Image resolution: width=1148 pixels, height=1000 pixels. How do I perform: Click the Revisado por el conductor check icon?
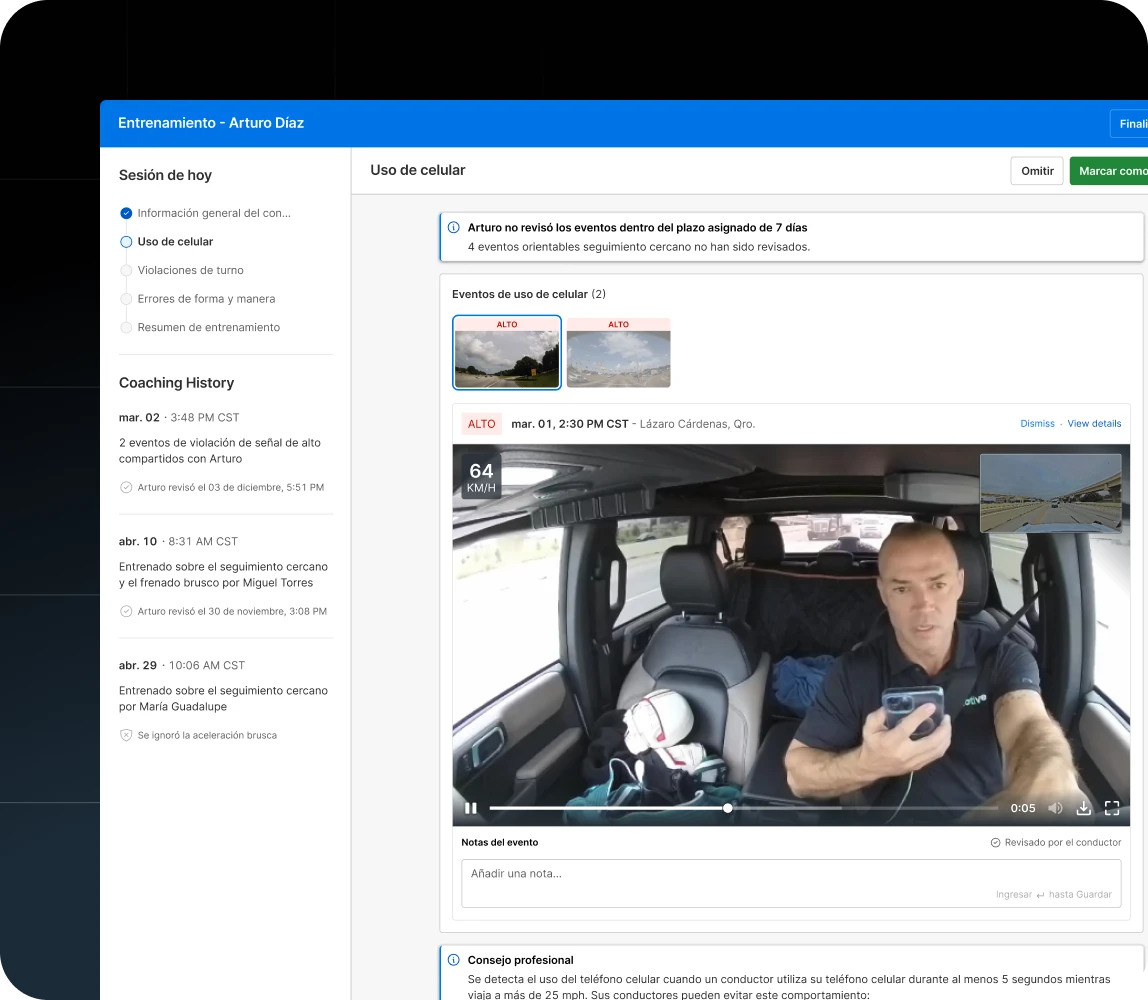(x=995, y=843)
